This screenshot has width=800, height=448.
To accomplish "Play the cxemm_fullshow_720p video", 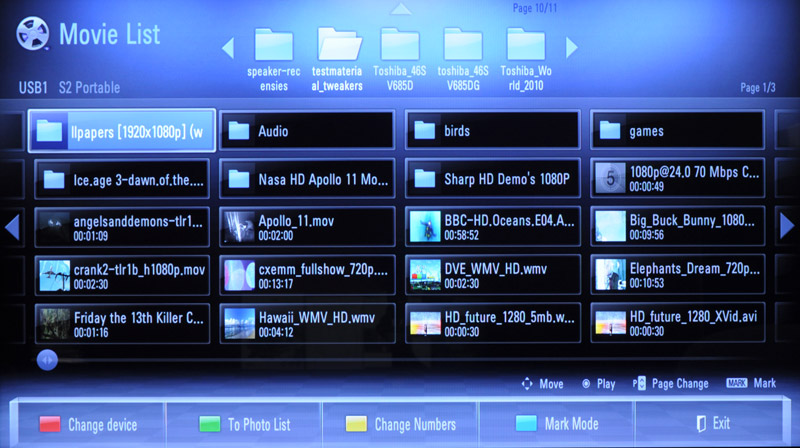I will pyautogui.click(x=307, y=276).
